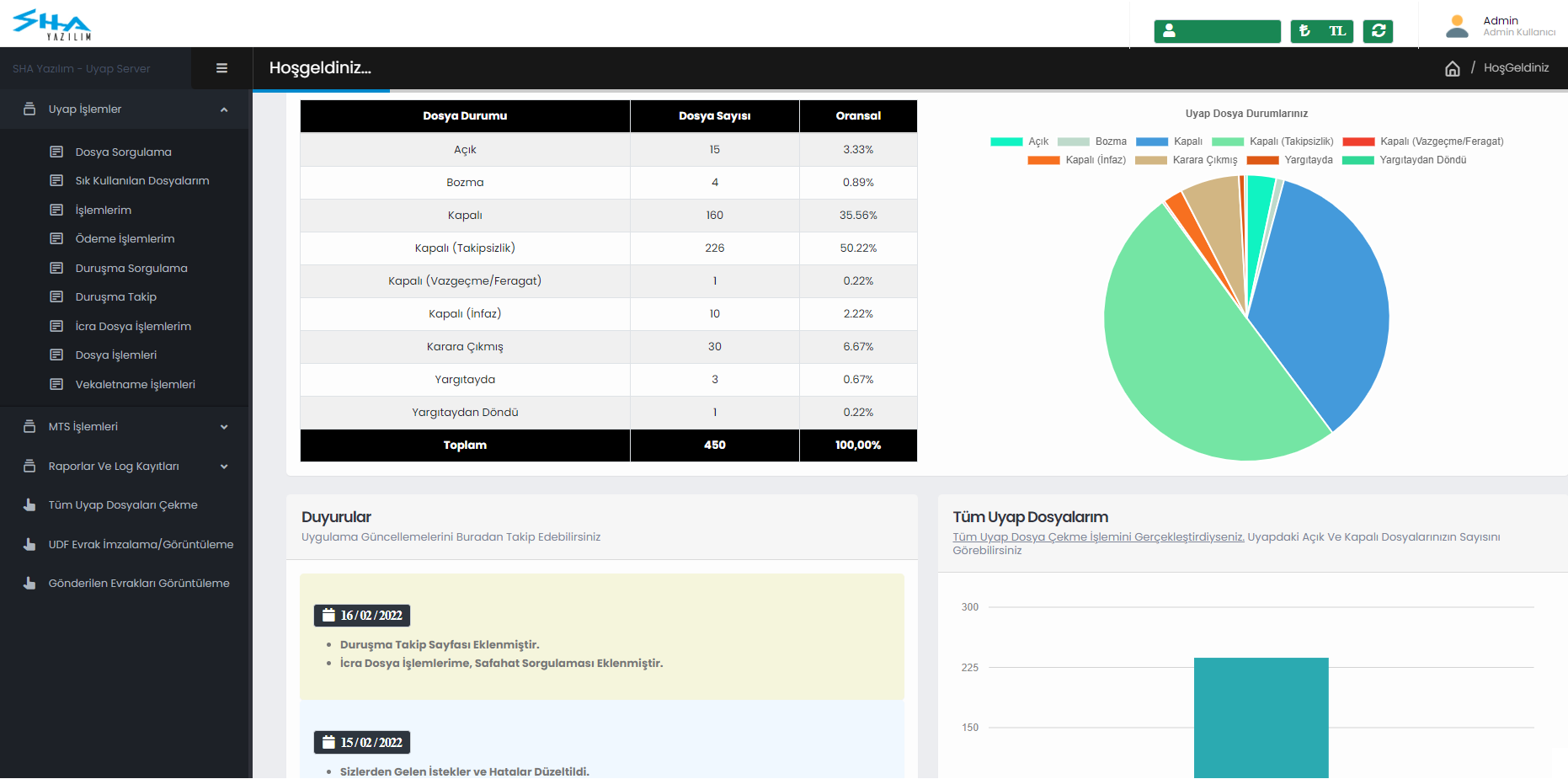The image size is (1568, 779).
Task: Expand Raporlar Ve Log Kayıtları submenu
Action: click(126, 467)
